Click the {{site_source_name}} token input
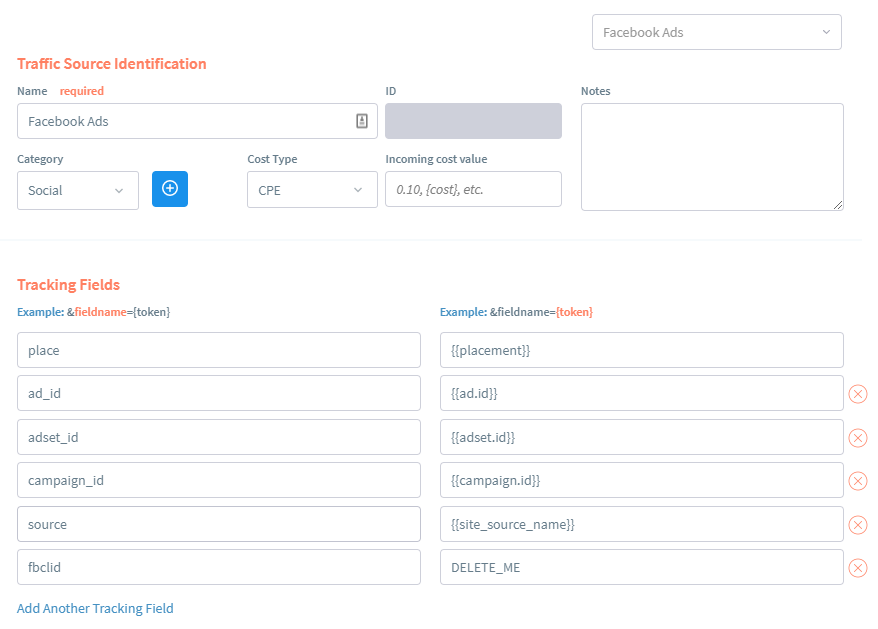The height and width of the screenshot is (629, 878). click(642, 524)
